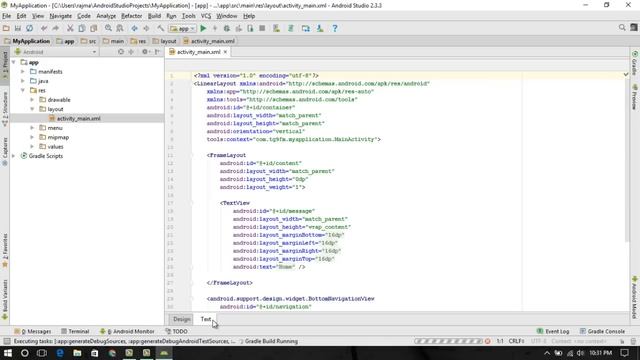Open Microsoft Edge from the taskbar
640x360 pixels.
tap(60, 353)
